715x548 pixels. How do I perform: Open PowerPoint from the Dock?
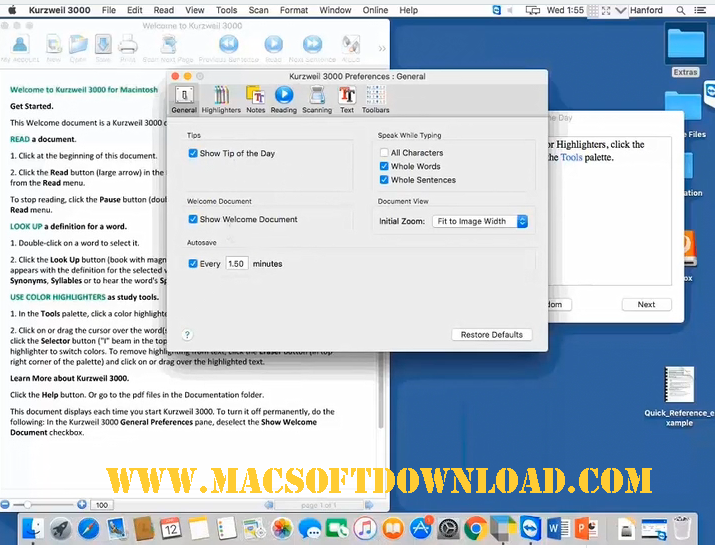[585, 529]
